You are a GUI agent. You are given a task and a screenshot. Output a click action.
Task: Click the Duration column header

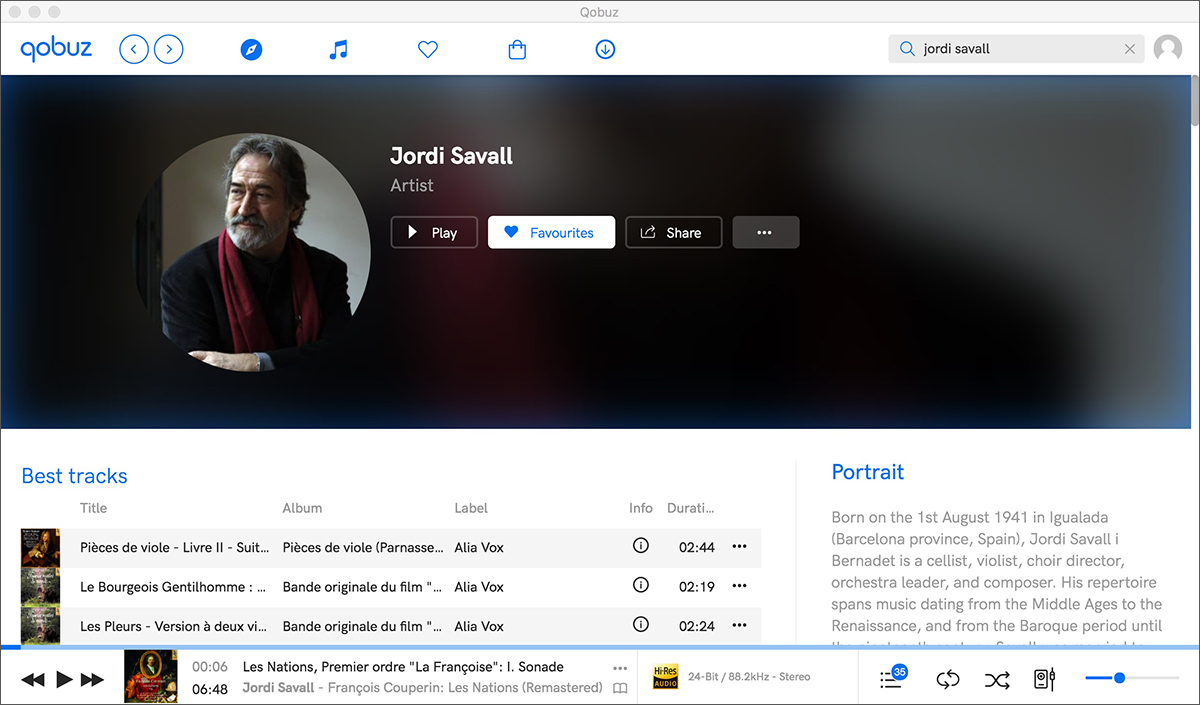[691, 508]
